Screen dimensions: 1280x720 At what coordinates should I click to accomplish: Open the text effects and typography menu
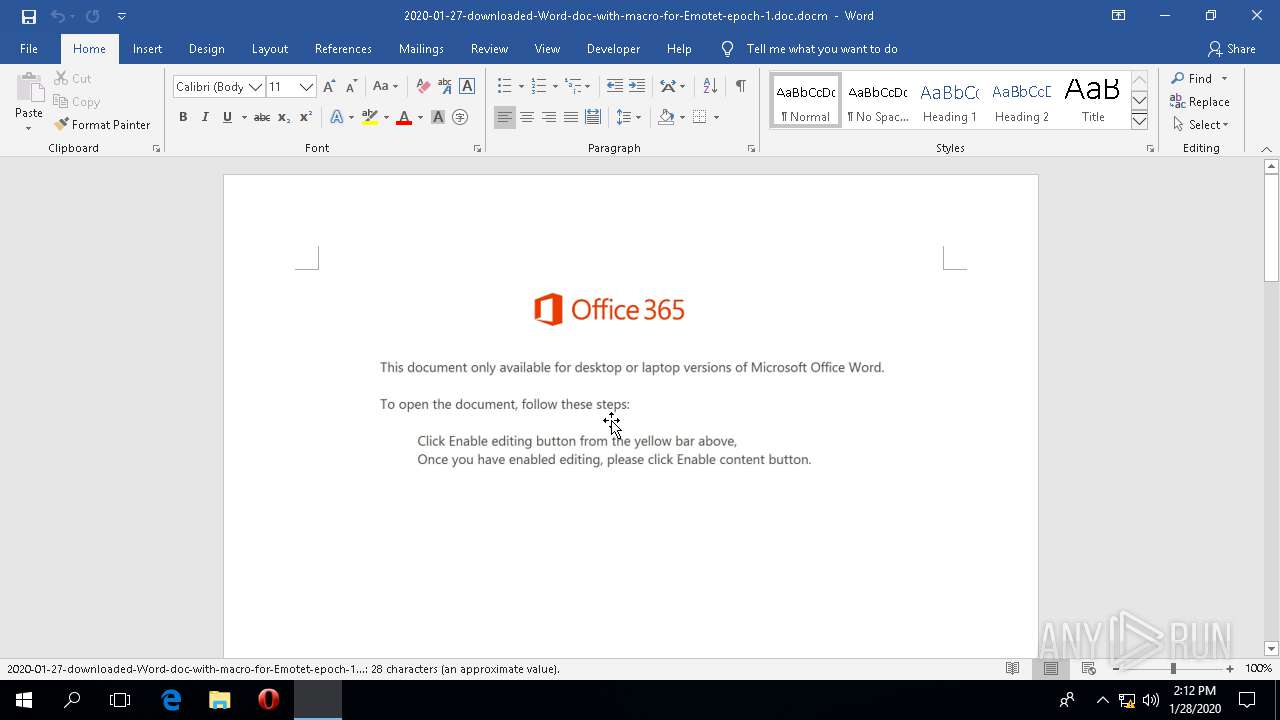point(337,117)
